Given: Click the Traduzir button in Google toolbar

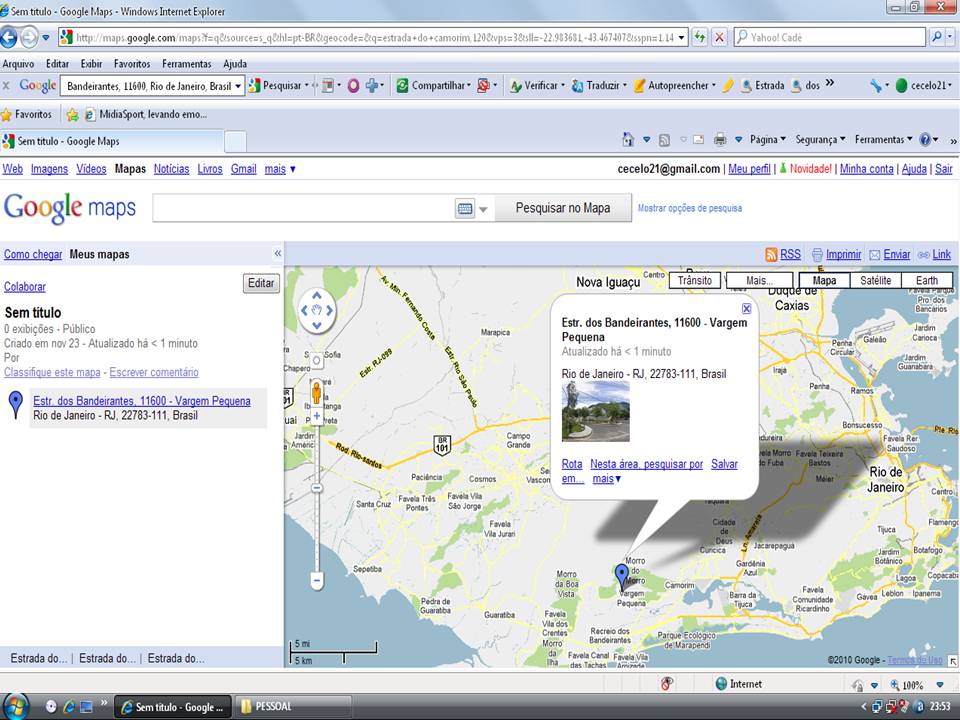Looking at the screenshot, I should (x=599, y=86).
